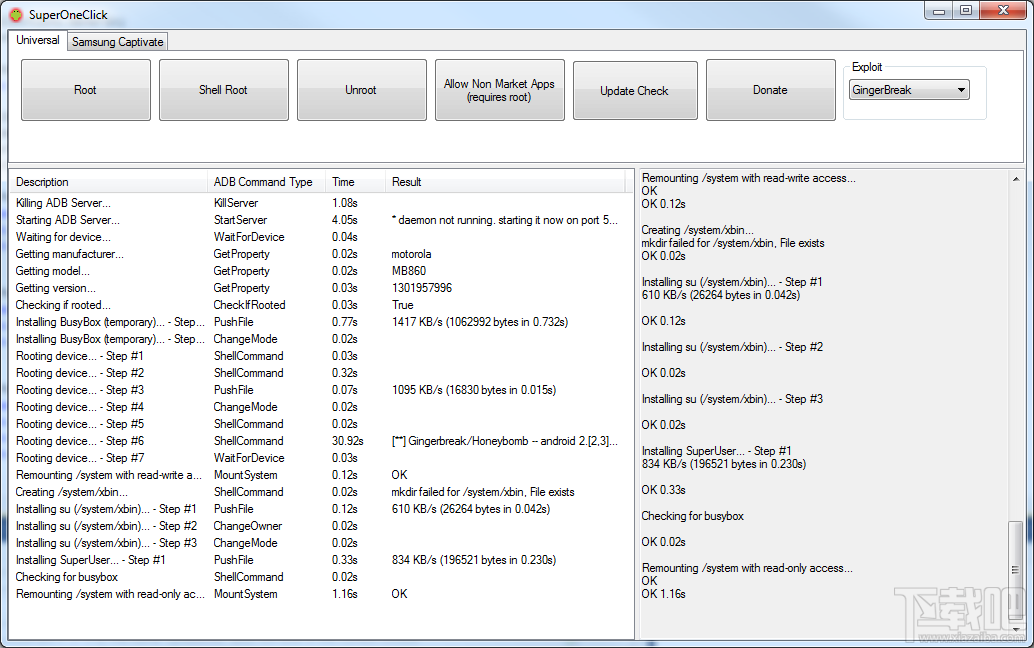This screenshot has width=1034, height=648.
Task: Click the log pane scroll up arrow
Action: 1016,179
